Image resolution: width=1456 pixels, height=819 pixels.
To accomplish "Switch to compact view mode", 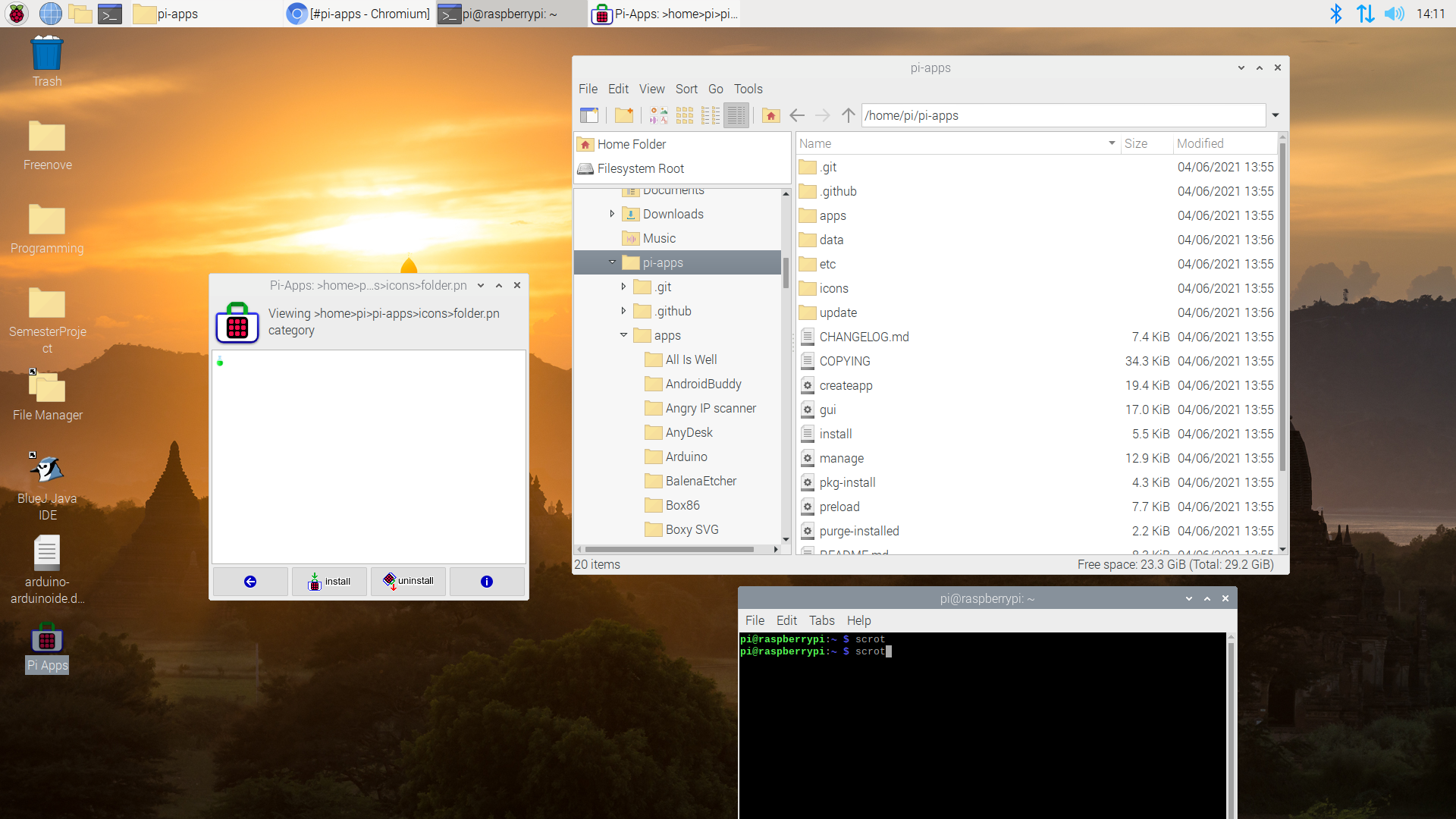I will [711, 115].
